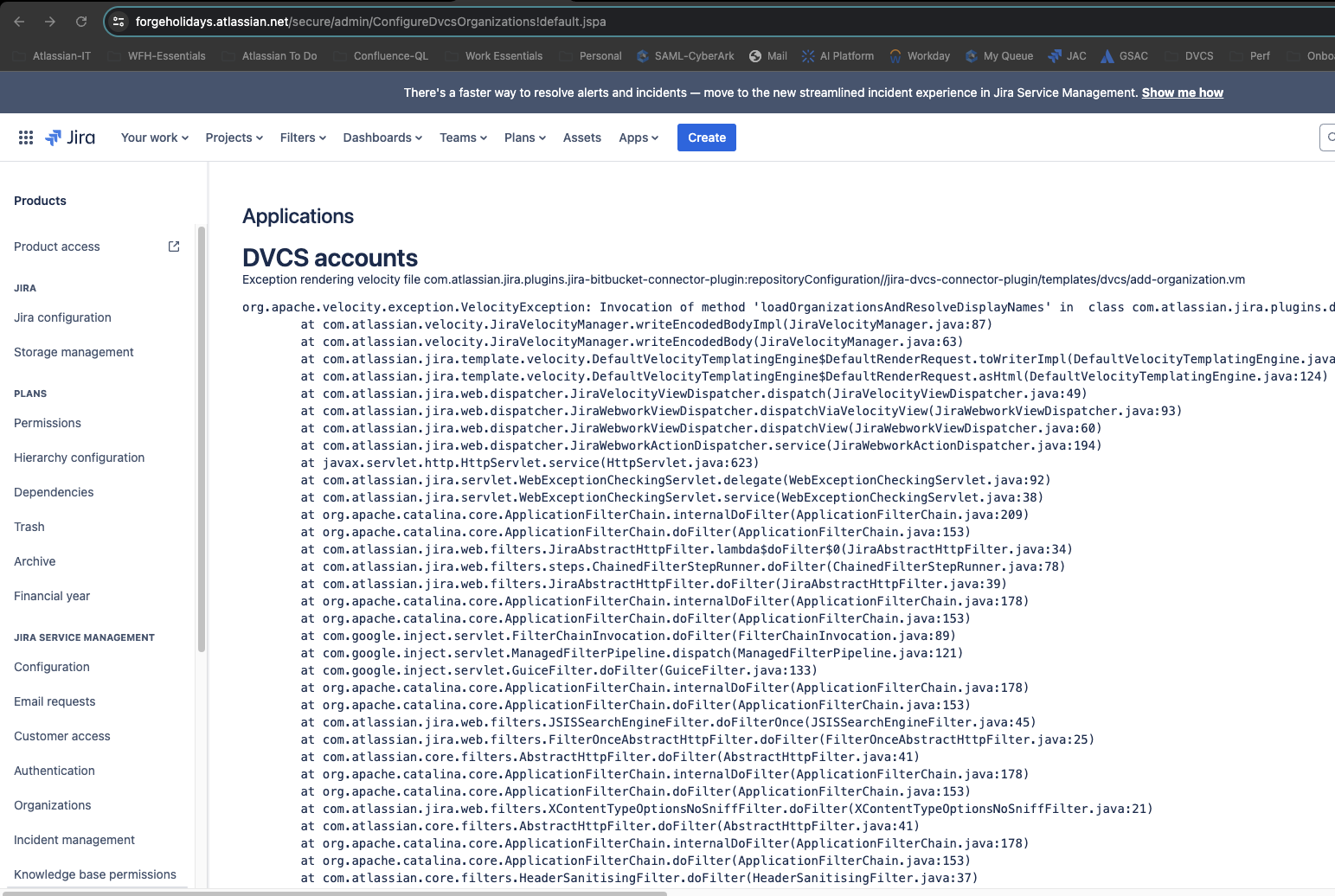
Task: Click the horizontal page scrollbar
Action: coord(334,893)
